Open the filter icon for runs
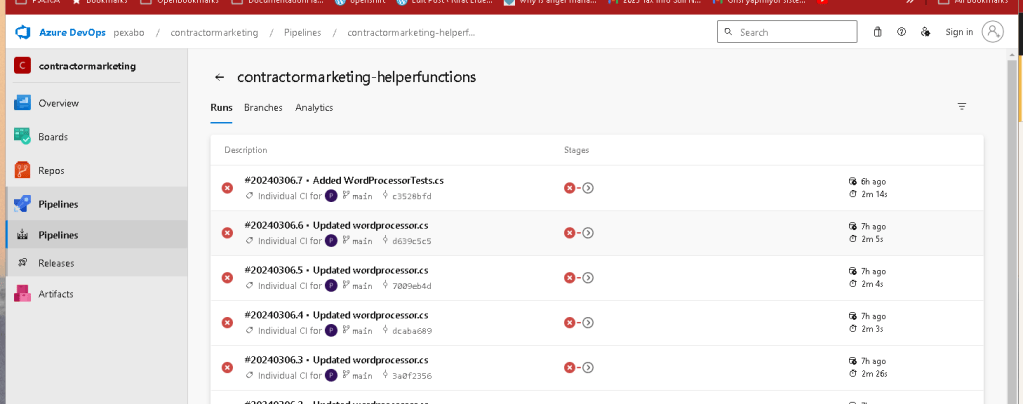 point(962,106)
